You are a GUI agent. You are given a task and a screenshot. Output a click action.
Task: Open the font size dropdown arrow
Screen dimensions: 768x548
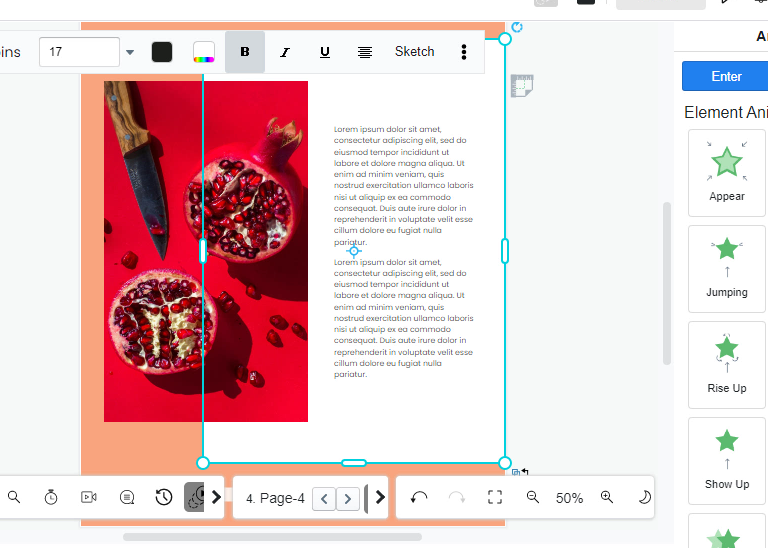[x=129, y=52]
